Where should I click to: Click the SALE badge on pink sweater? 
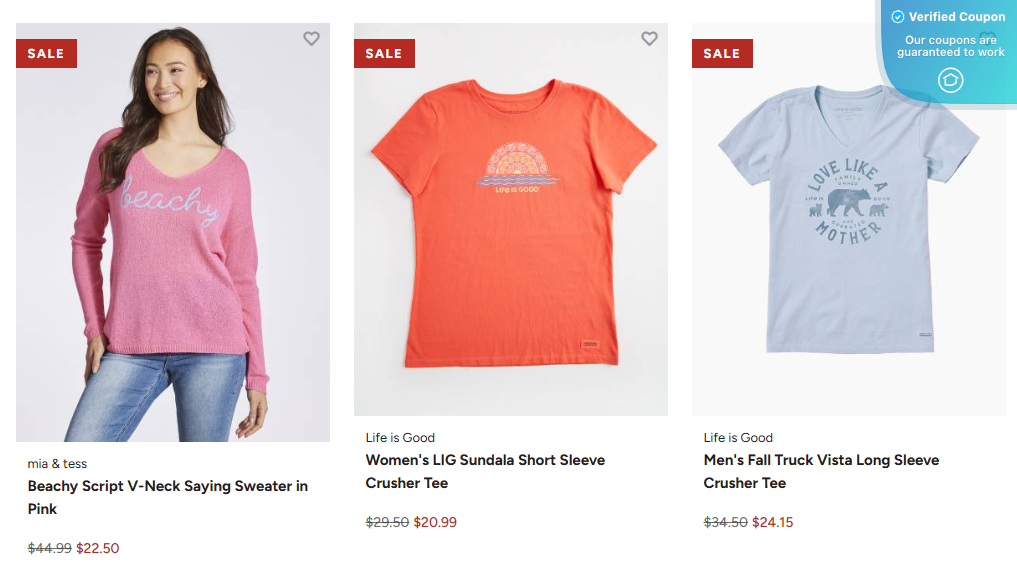(x=46, y=54)
